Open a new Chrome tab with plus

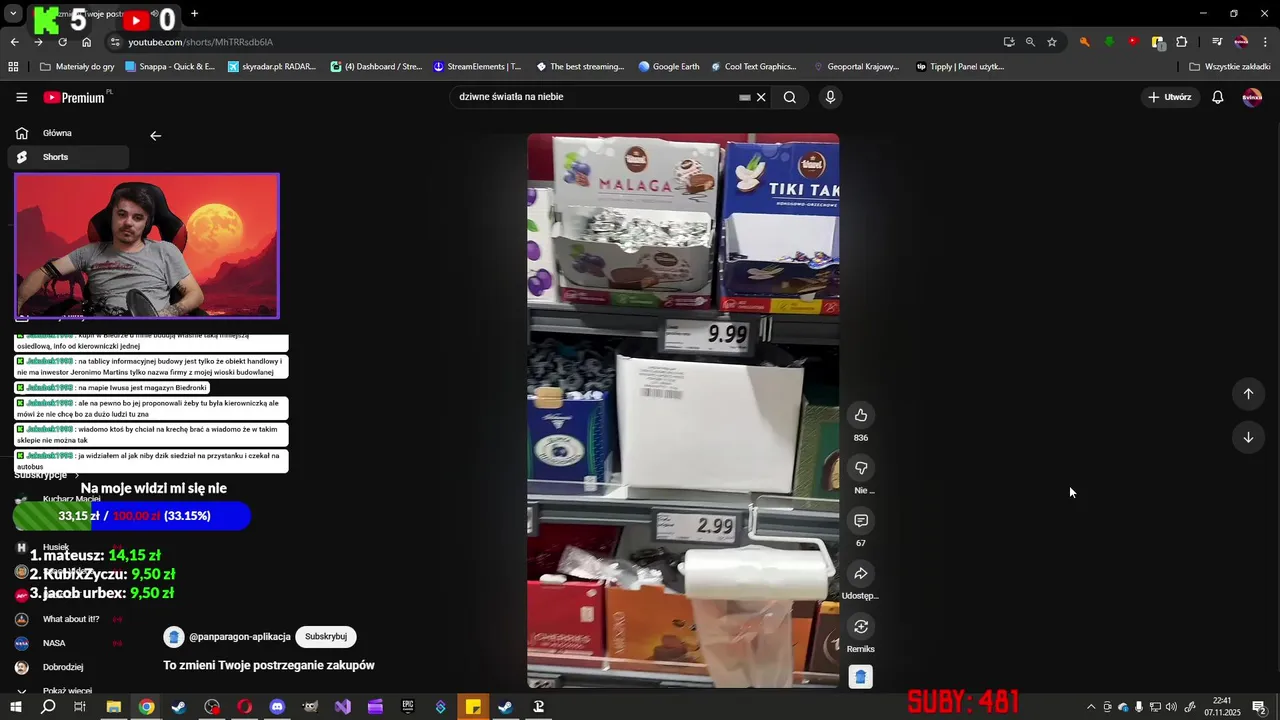click(x=194, y=14)
